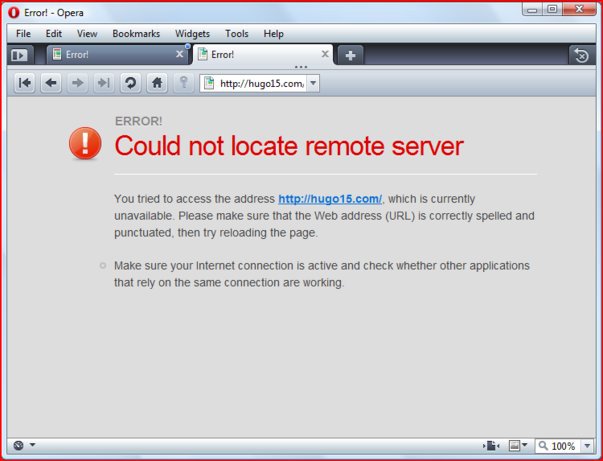This screenshot has height=461, width=603.
Task: Click the Fast Forward button
Action: tap(103, 83)
